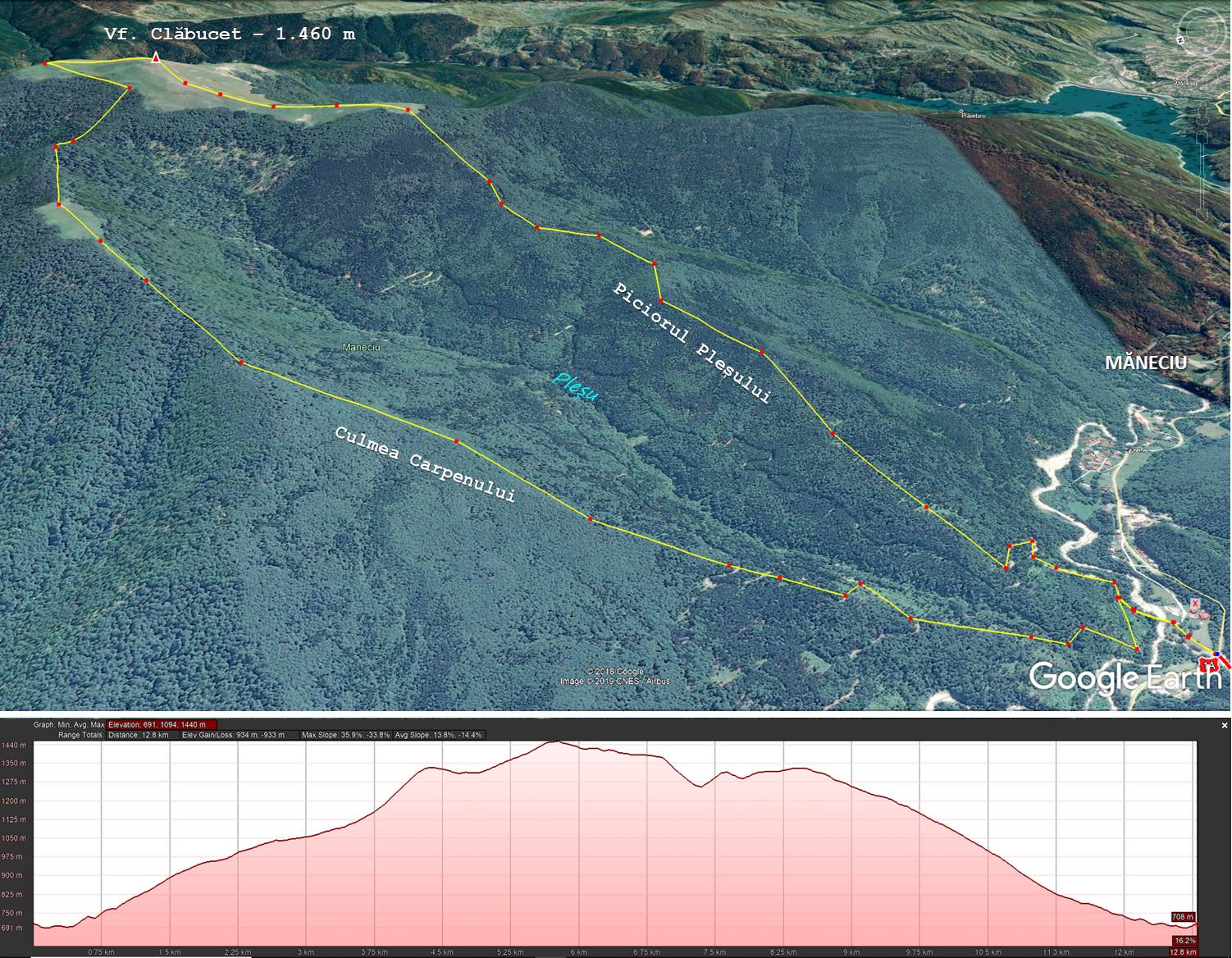Click the Piciorul Pleșului ridge label

click(693, 343)
